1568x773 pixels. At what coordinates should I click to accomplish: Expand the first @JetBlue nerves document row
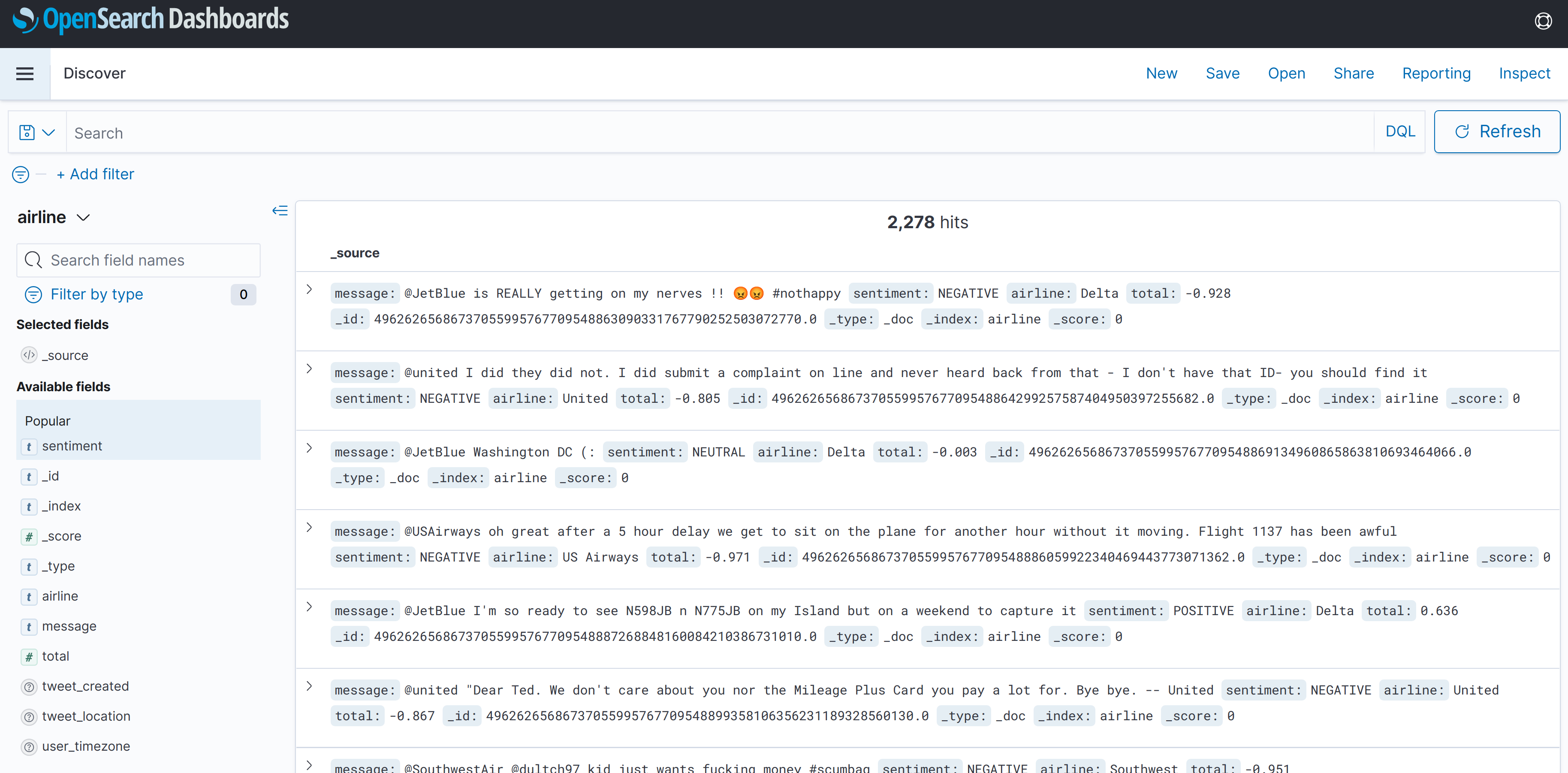[x=309, y=290]
